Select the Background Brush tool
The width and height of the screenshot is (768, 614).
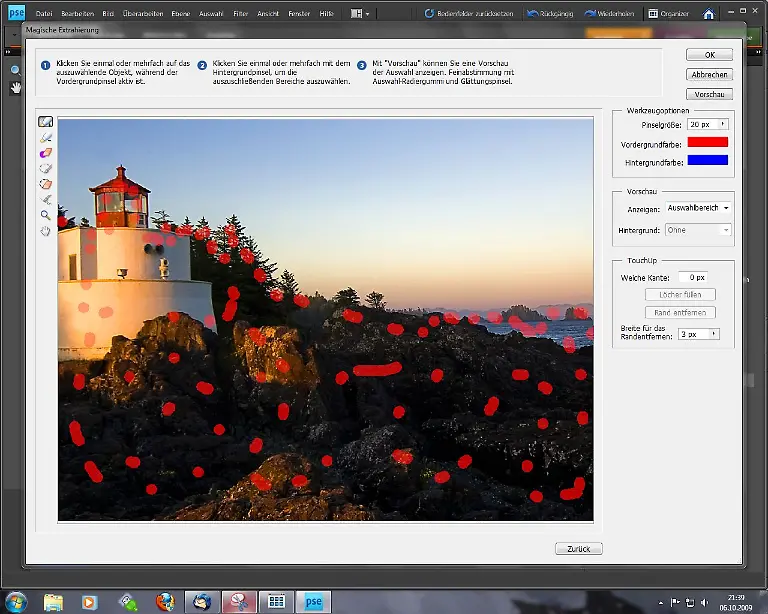(x=45, y=138)
